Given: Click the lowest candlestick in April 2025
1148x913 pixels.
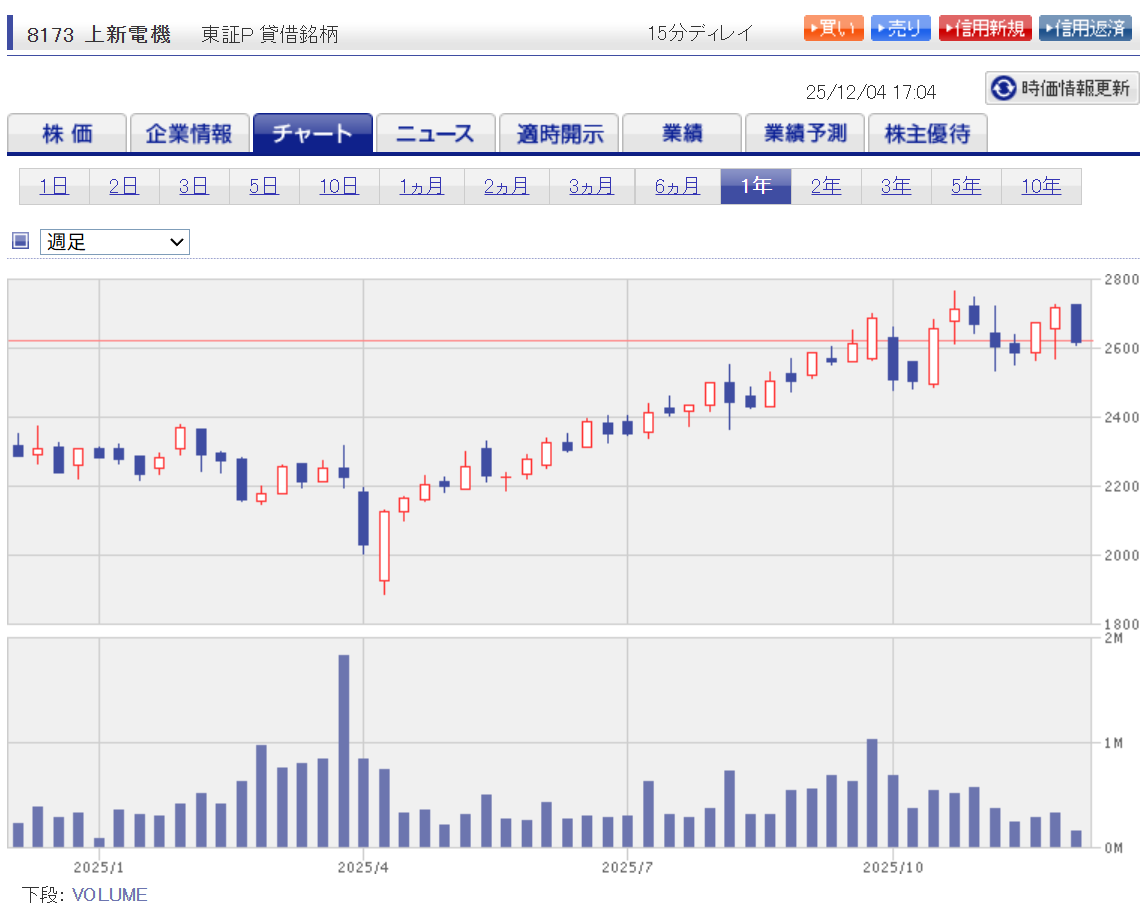Looking at the screenshot, I should (383, 545).
